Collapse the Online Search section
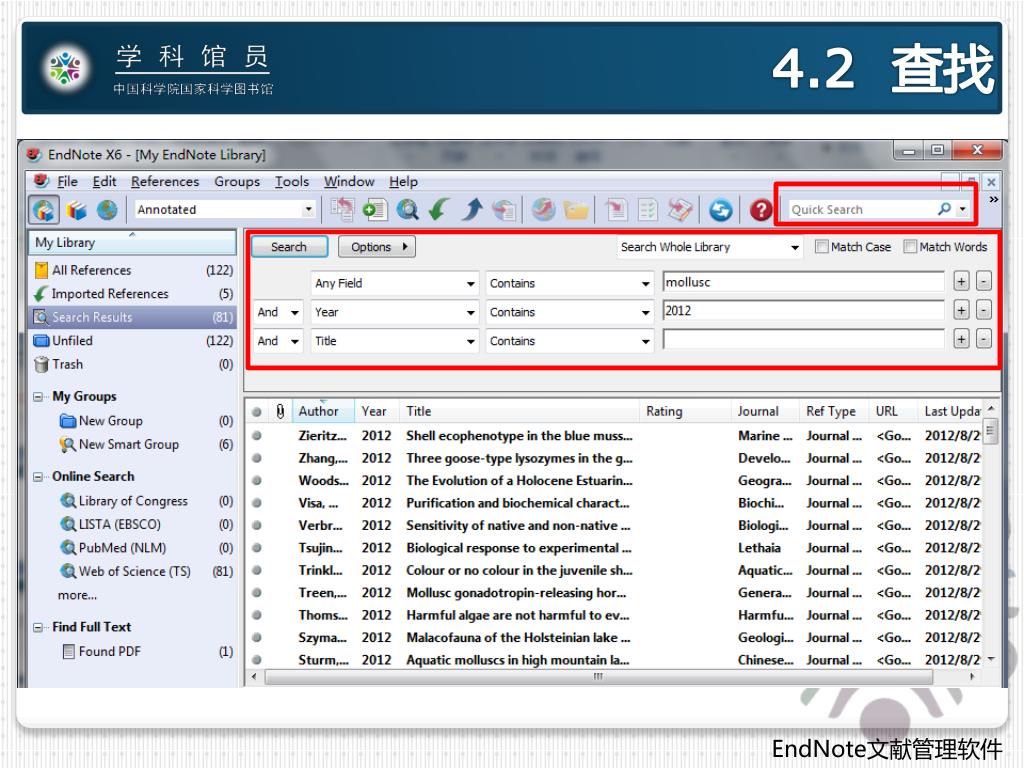1024x768 pixels. click(x=39, y=477)
